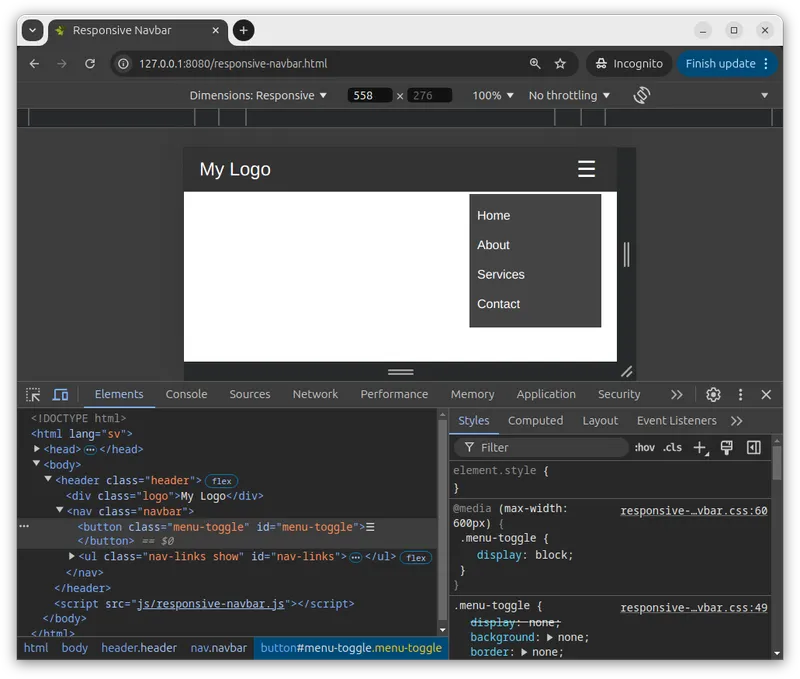Click the rotate viewport icon
This screenshot has height=679, width=800.
[x=642, y=95]
